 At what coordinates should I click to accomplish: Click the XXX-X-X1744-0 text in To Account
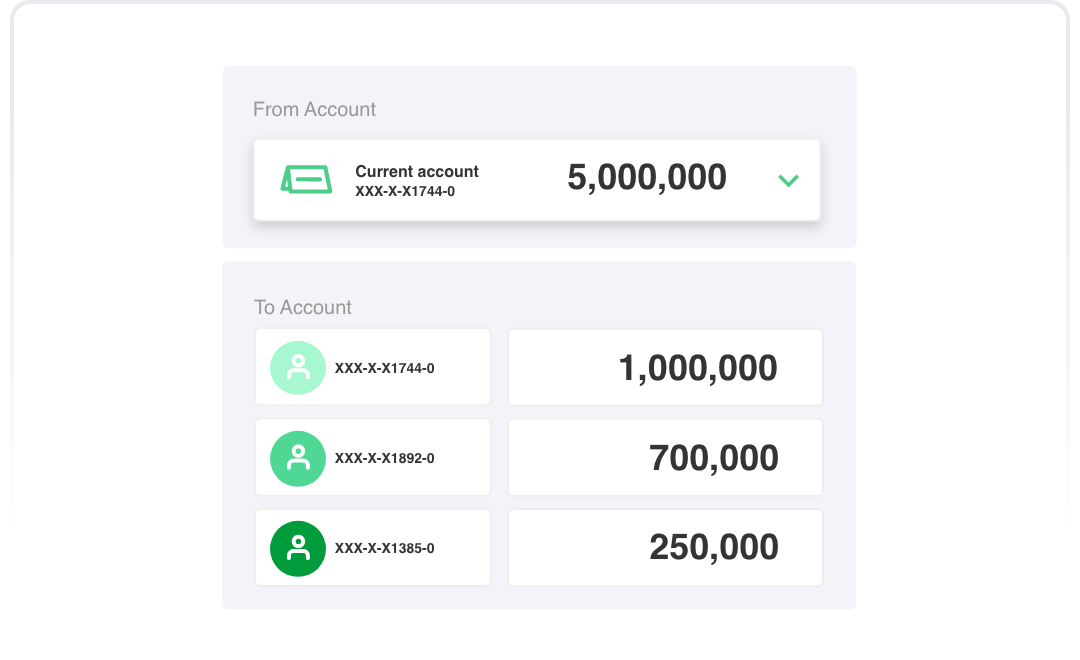coord(384,368)
